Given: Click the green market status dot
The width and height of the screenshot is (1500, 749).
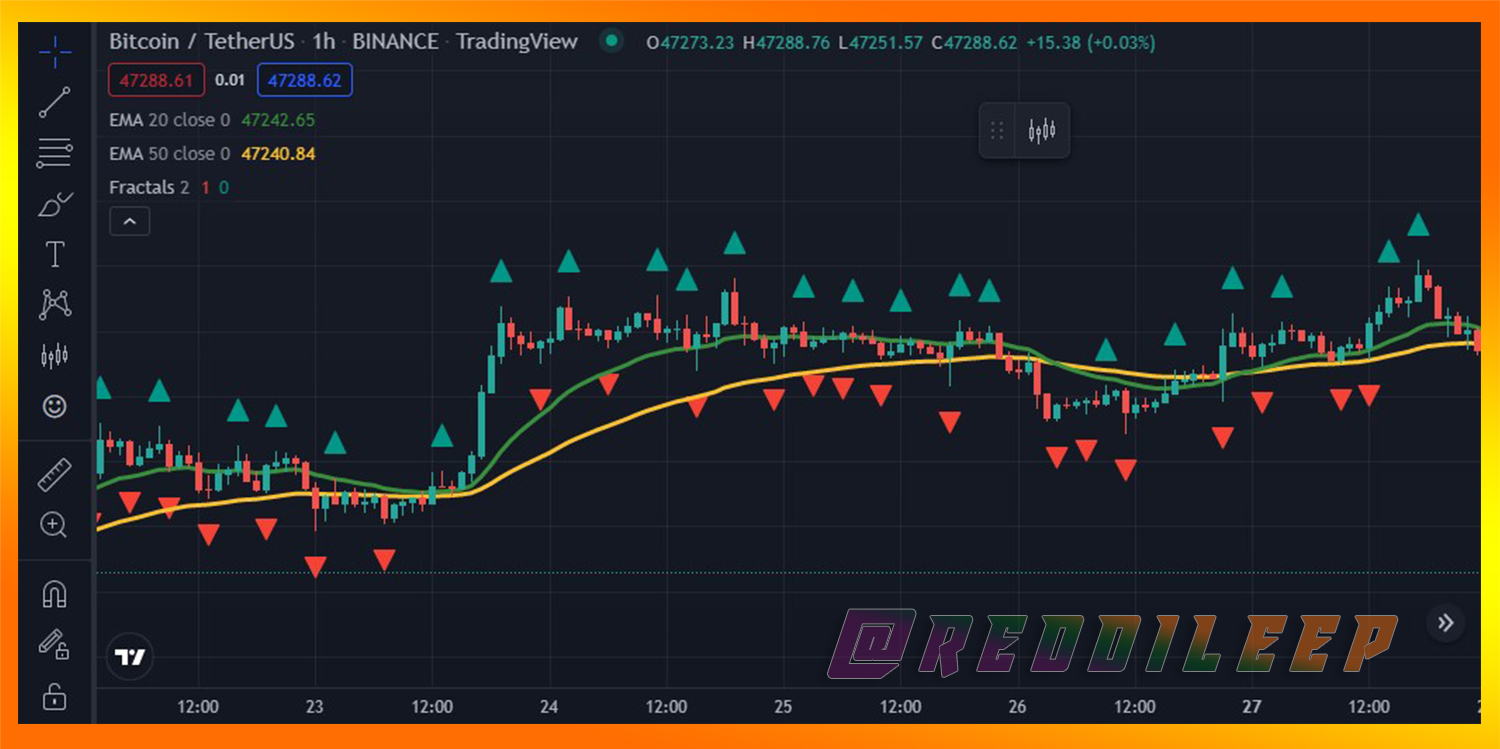Looking at the screenshot, I should 611,42.
